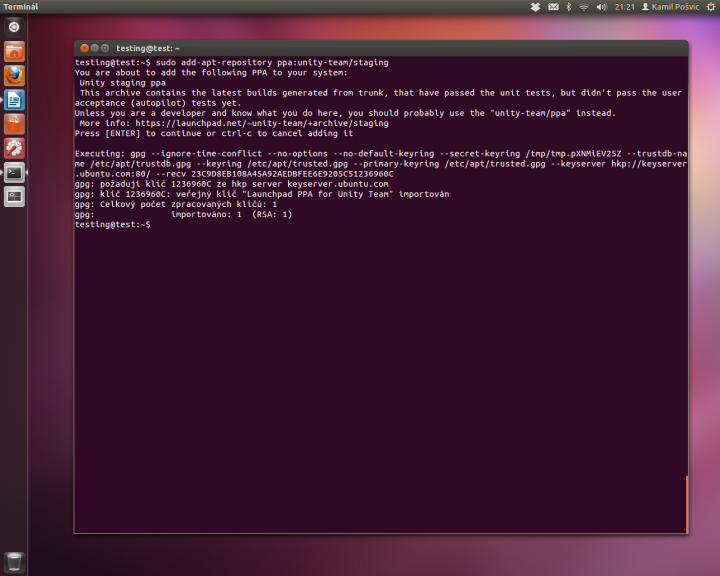Minimize the testing@test terminal window
Viewport: 720px width, 576px height.
95,48
